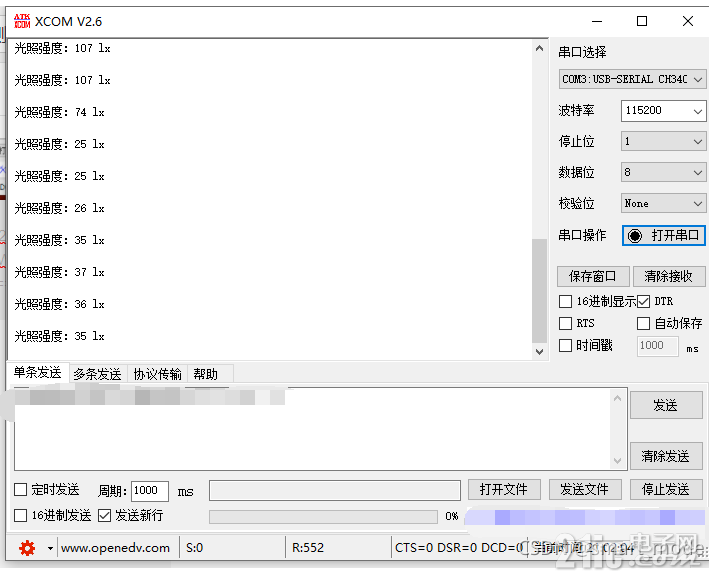Click the 打开文件 button

tap(504, 490)
